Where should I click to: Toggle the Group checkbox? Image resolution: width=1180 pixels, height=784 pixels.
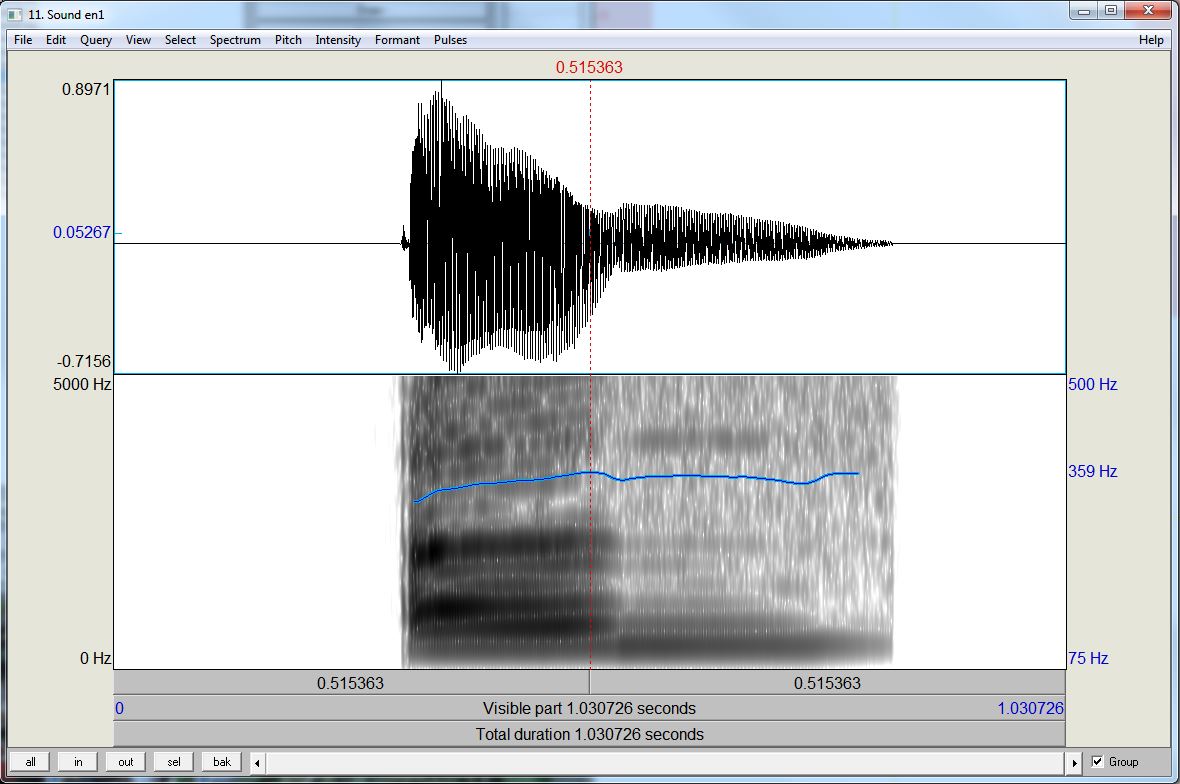pos(1097,761)
